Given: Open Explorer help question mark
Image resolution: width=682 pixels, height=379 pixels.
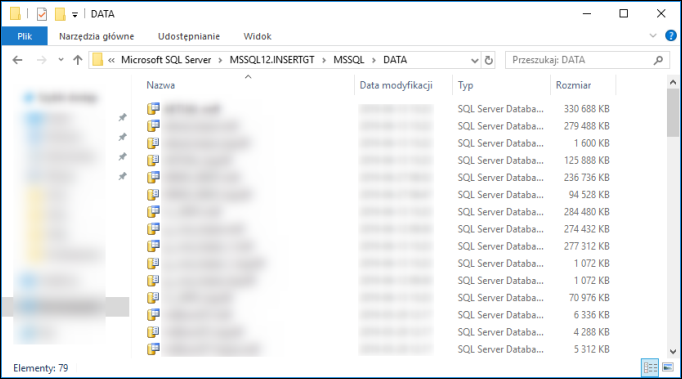Looking at the screenshot, I should point(671,36).
